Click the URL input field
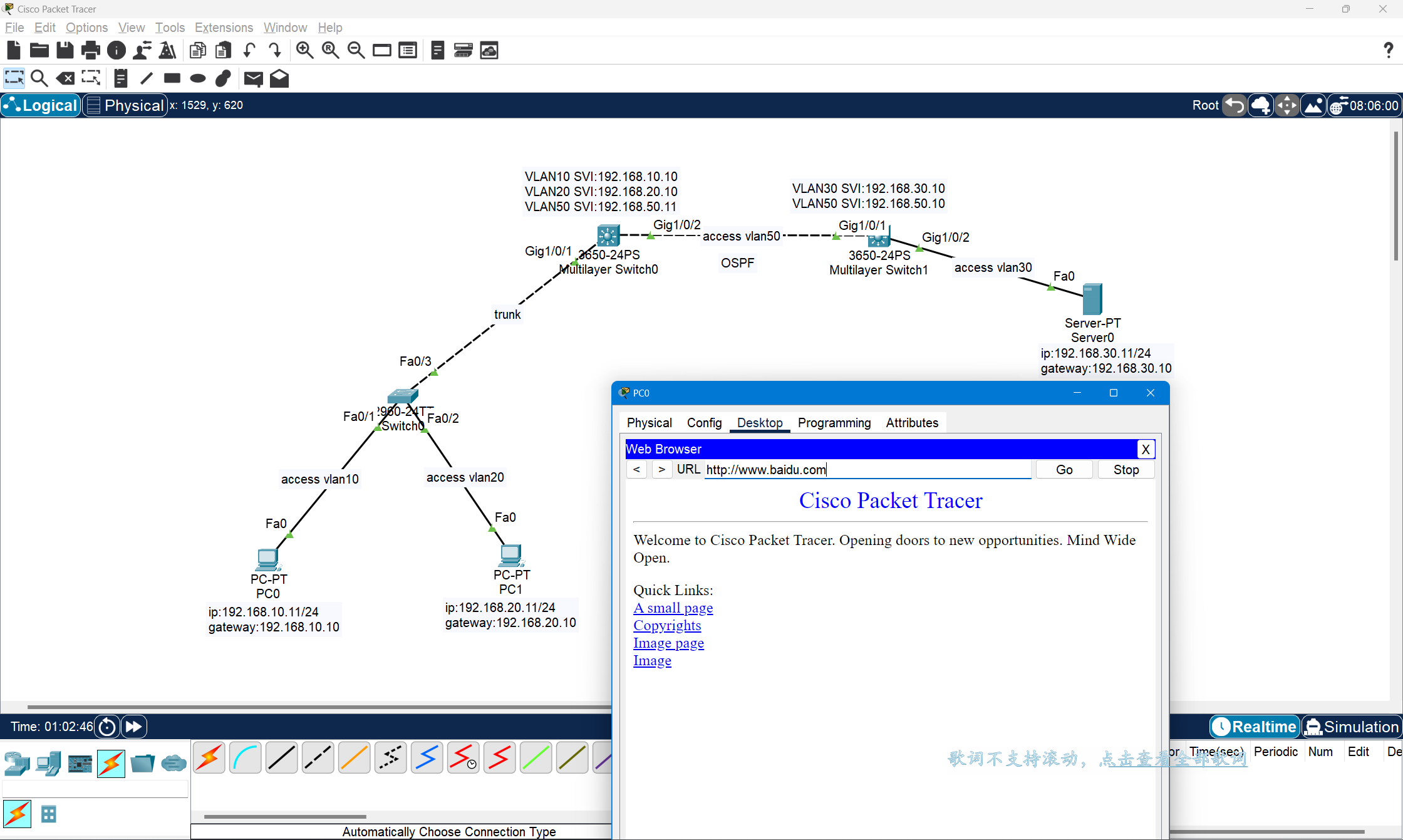This screenshot has width=1403, height=840. point(867,470)
